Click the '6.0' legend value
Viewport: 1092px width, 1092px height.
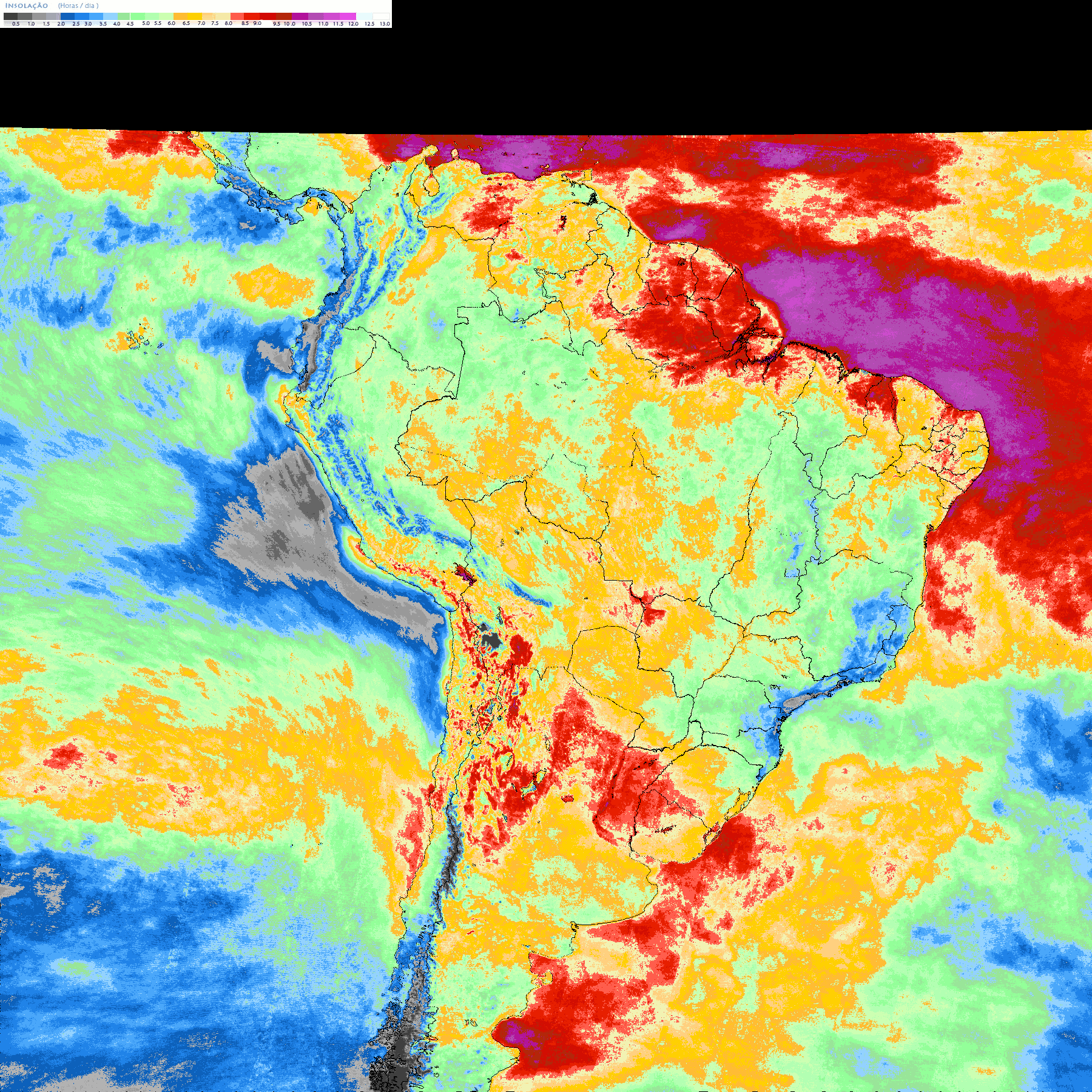171,23
